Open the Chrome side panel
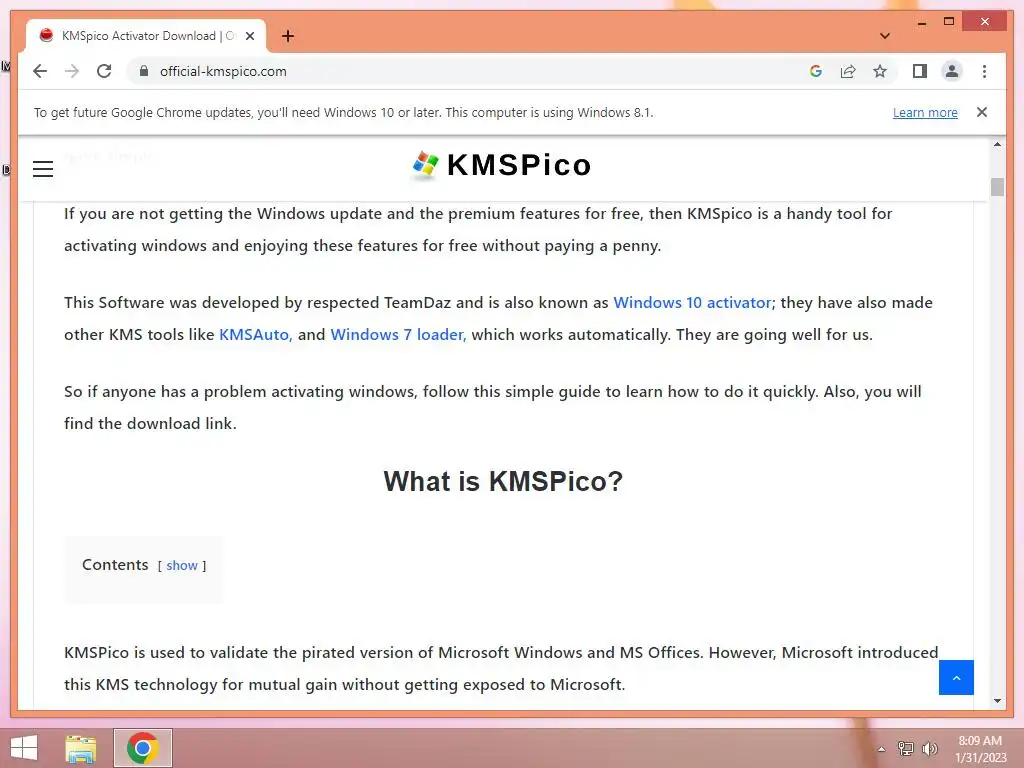The width and height of the screenshot is (1024, 768). 920,71
